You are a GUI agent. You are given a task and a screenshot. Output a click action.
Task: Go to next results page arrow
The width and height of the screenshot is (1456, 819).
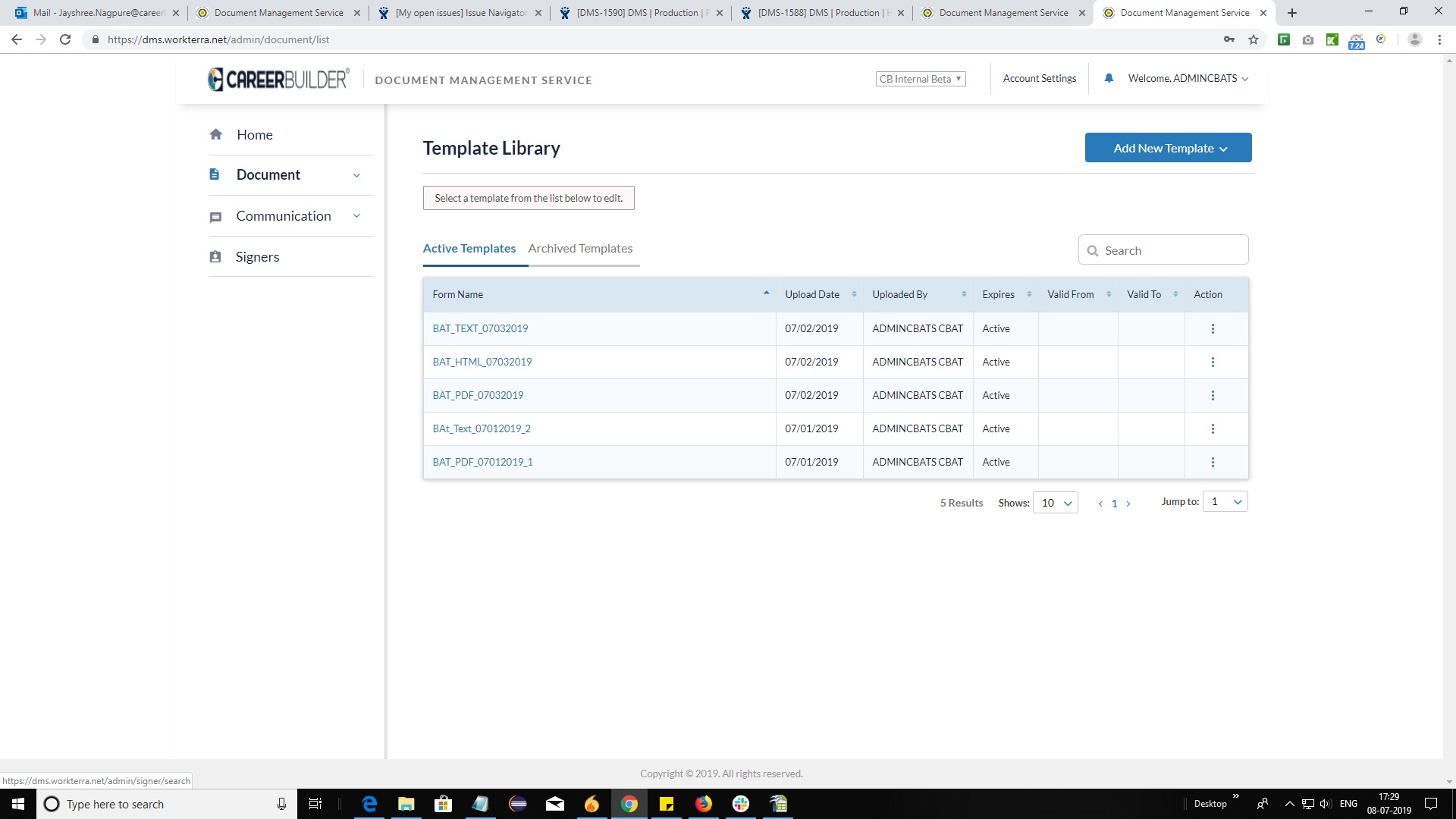click(x=1128, y=504)
